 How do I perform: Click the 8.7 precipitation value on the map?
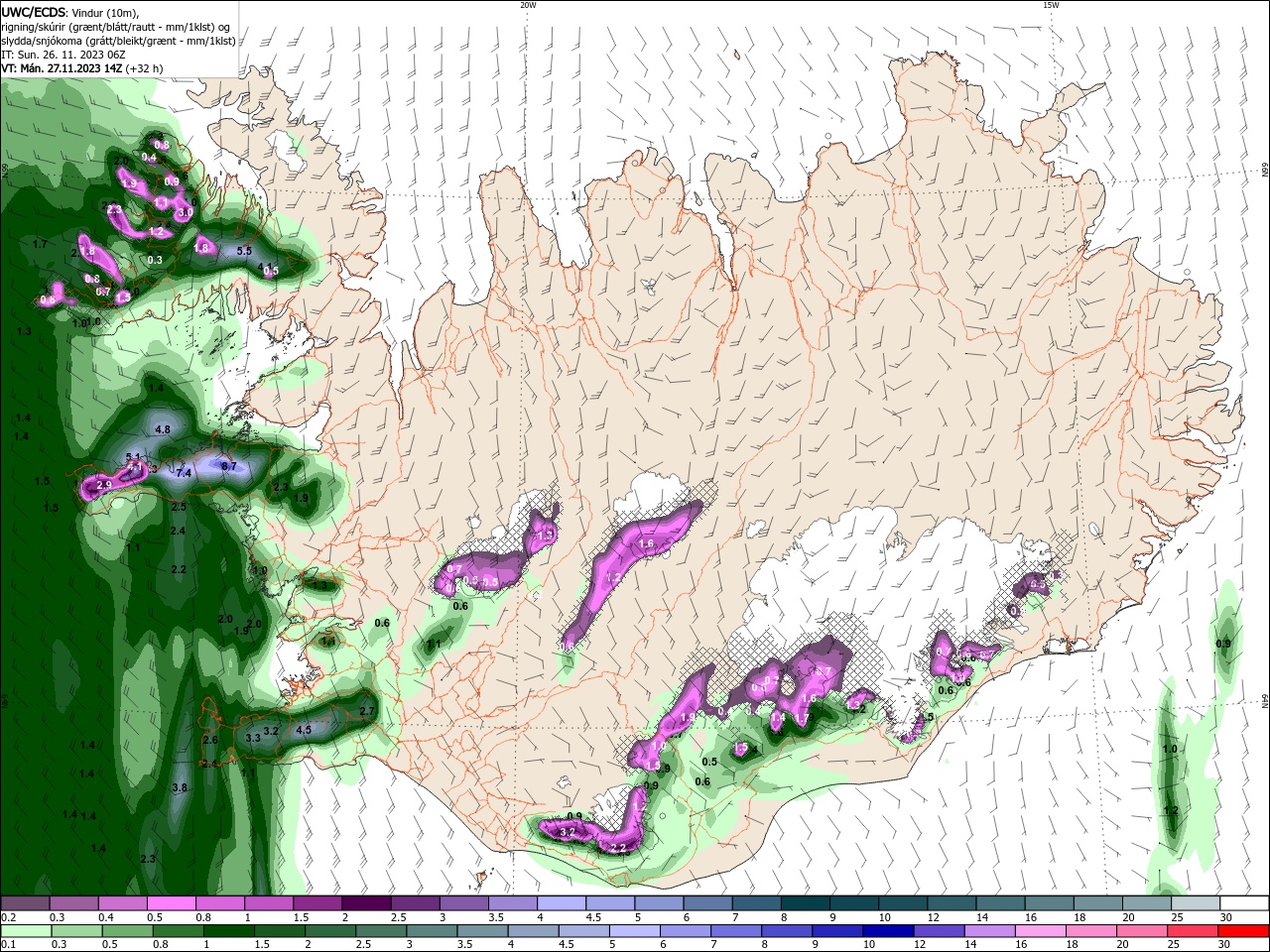point(228,465)
